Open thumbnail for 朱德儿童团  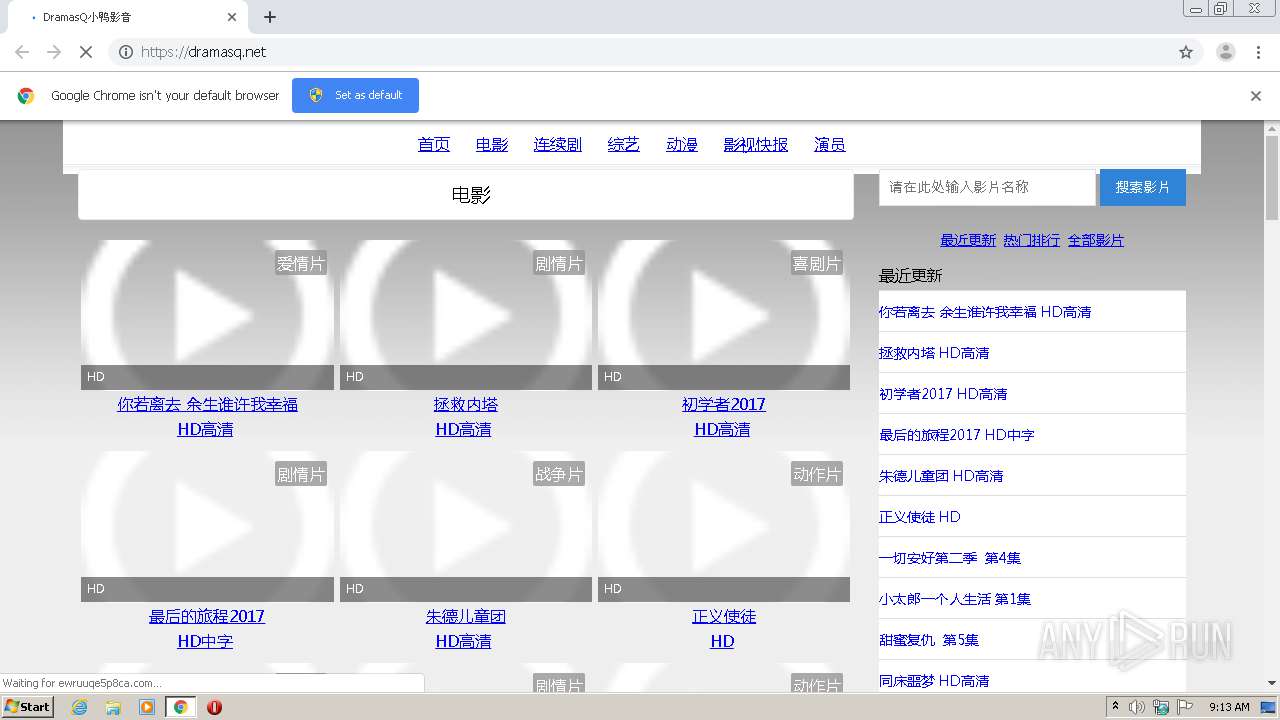(x=466, y=527)
